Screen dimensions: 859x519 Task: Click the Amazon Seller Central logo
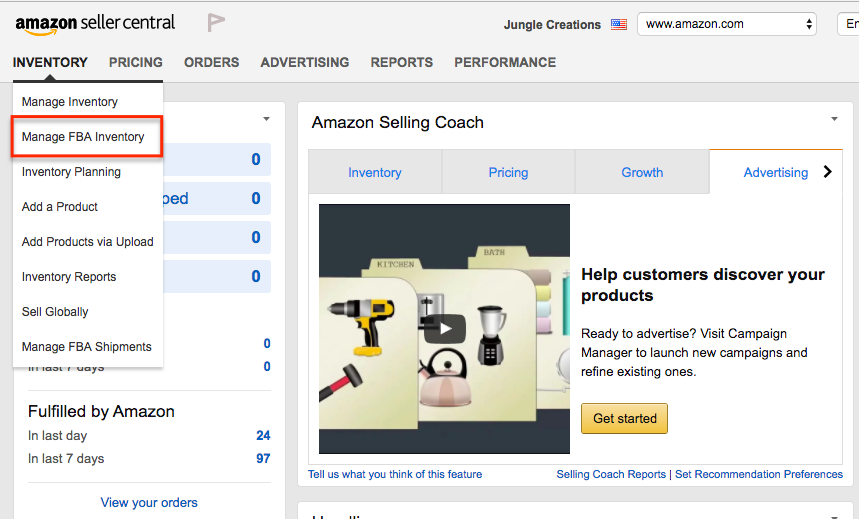pos(95,22)
